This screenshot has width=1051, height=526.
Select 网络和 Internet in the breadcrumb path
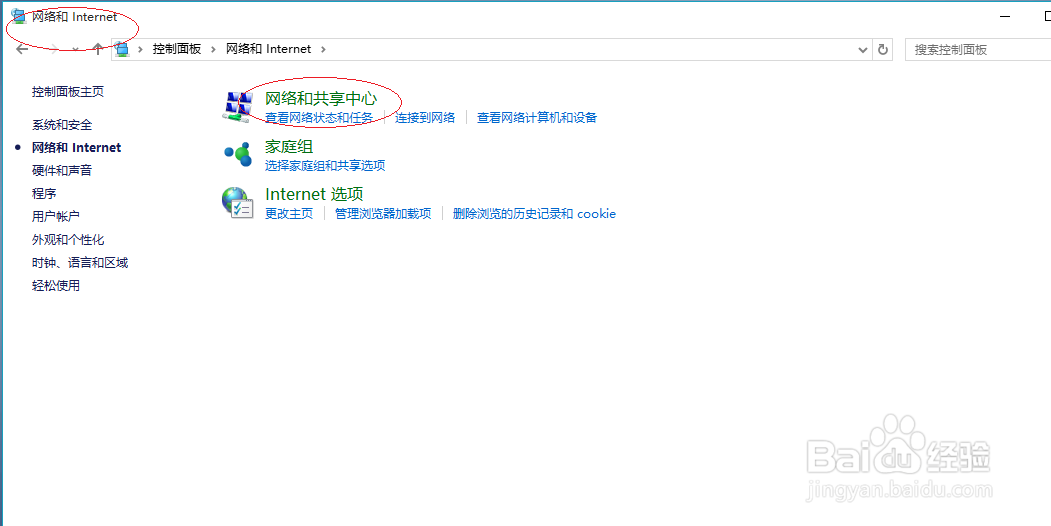269,49
